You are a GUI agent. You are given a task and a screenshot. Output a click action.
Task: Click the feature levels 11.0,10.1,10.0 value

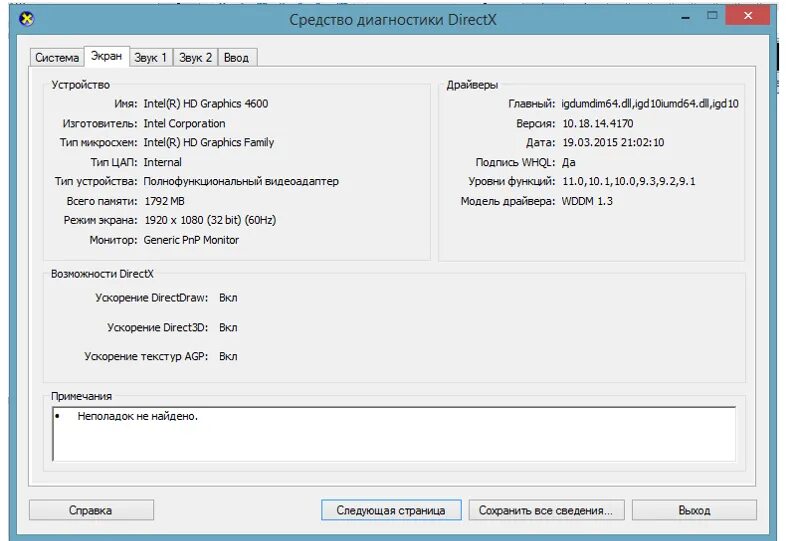tap(629, 181)
